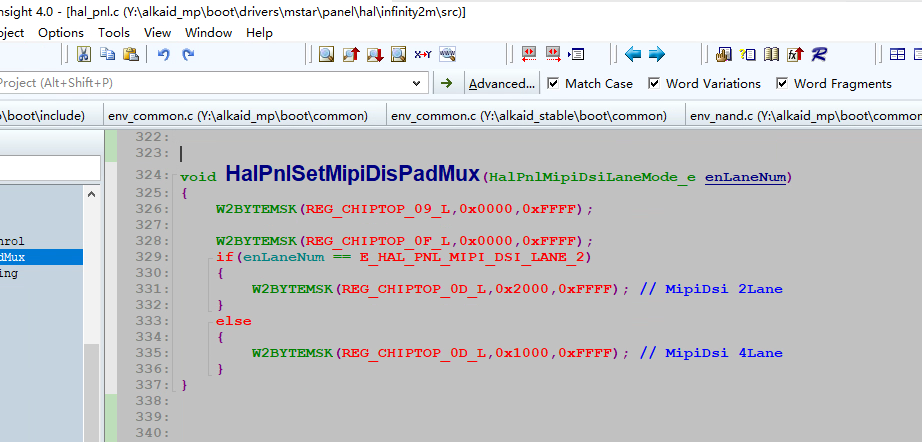
Task: Click the Search Backward red-arrow magnifier icon
Action: [x=351, y=54]
